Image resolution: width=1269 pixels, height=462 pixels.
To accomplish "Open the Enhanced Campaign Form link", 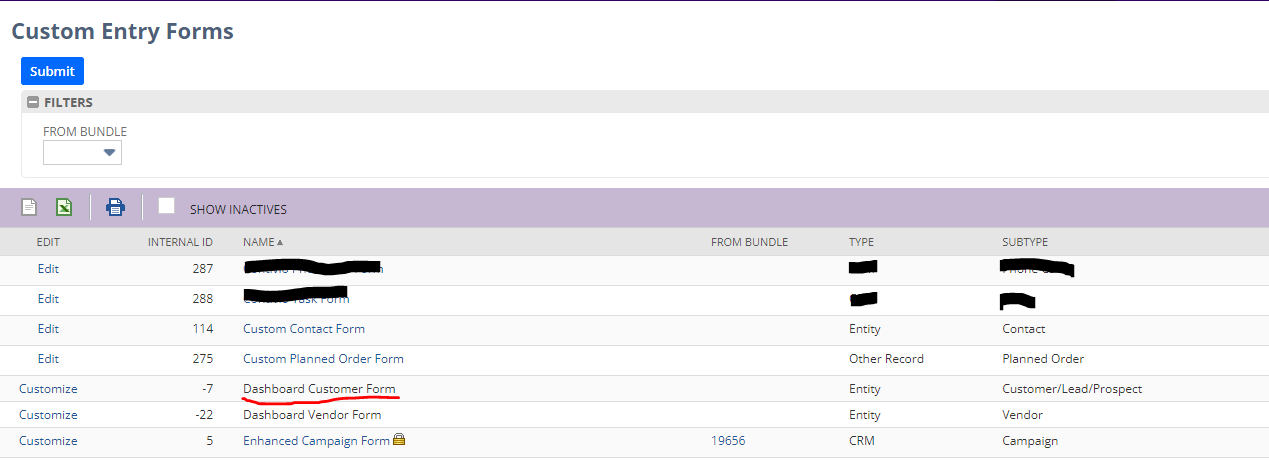I will [x=316, y=441].
